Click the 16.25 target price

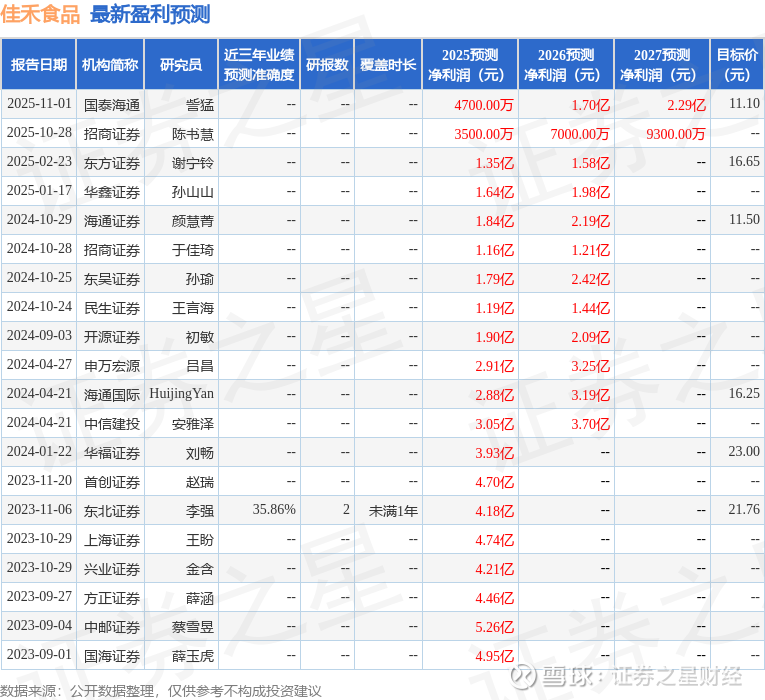point(744,394)
